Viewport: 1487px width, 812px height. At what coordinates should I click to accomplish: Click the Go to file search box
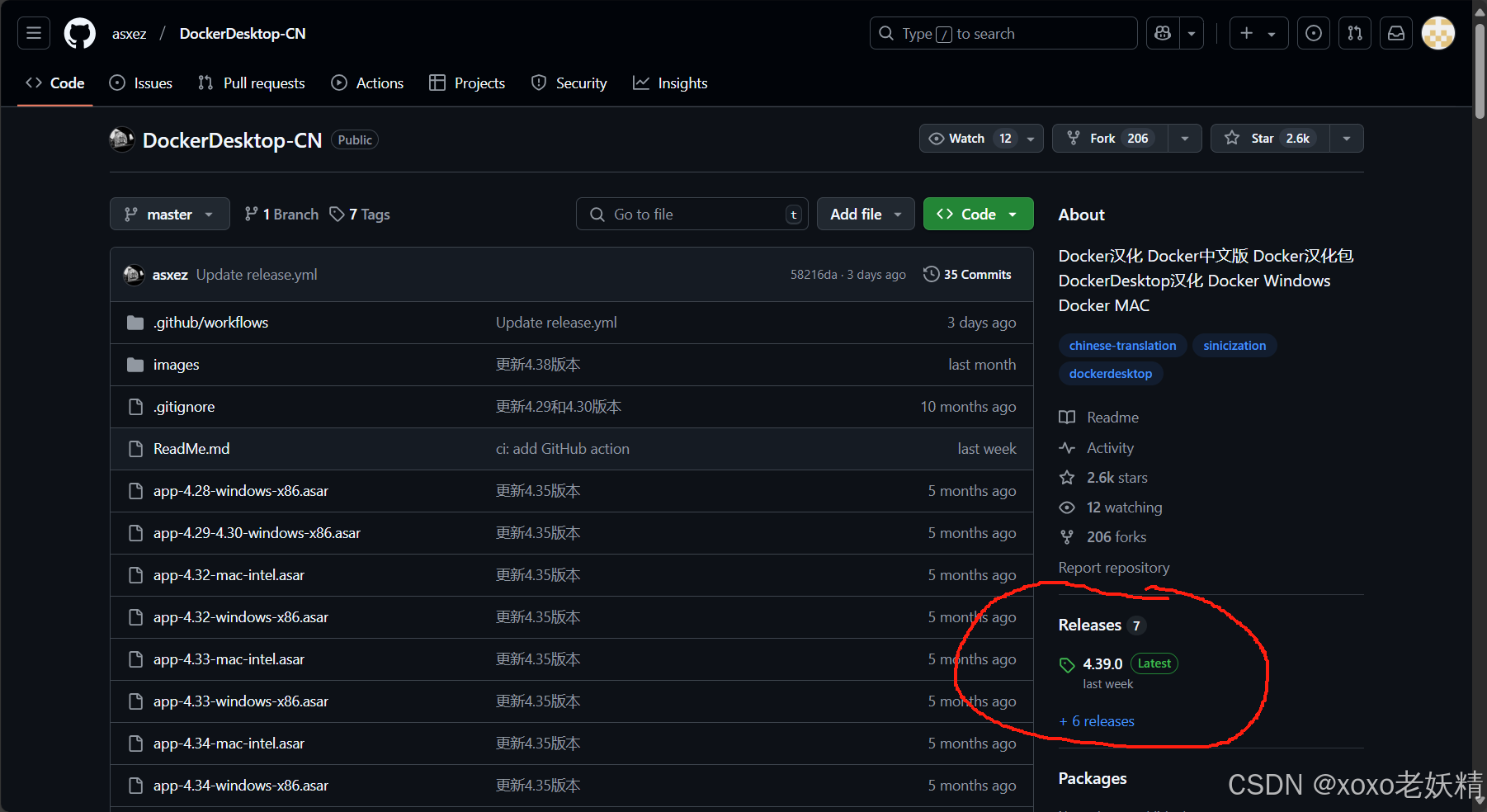click(692, 215)
